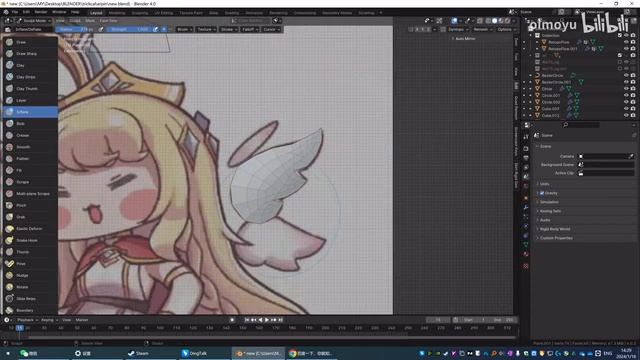
Task: Open the Cursor dropdown
Action: [271, 29]
